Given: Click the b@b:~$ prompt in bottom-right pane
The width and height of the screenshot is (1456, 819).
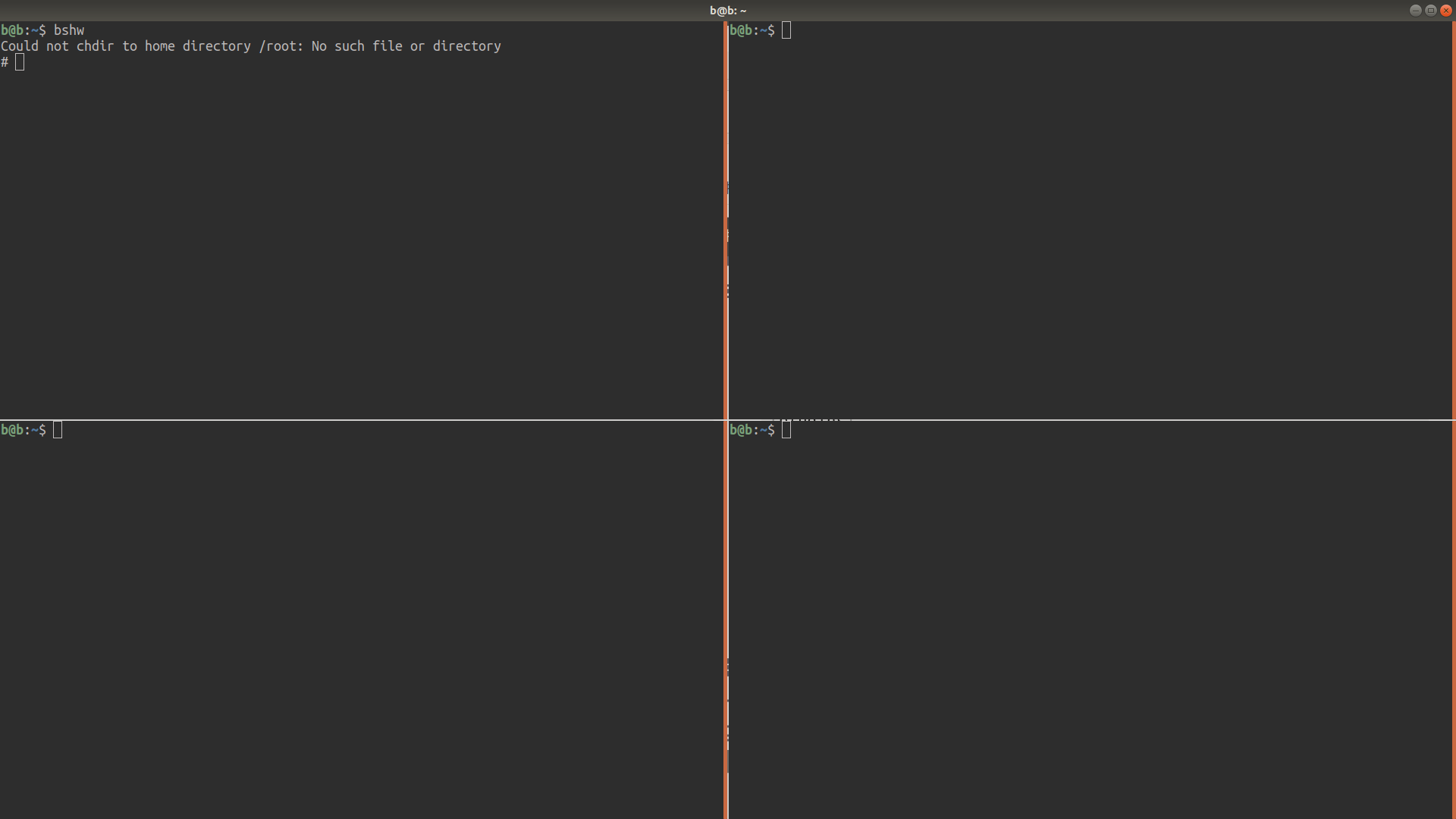Looking at the screenshot, I should (752, 430).
